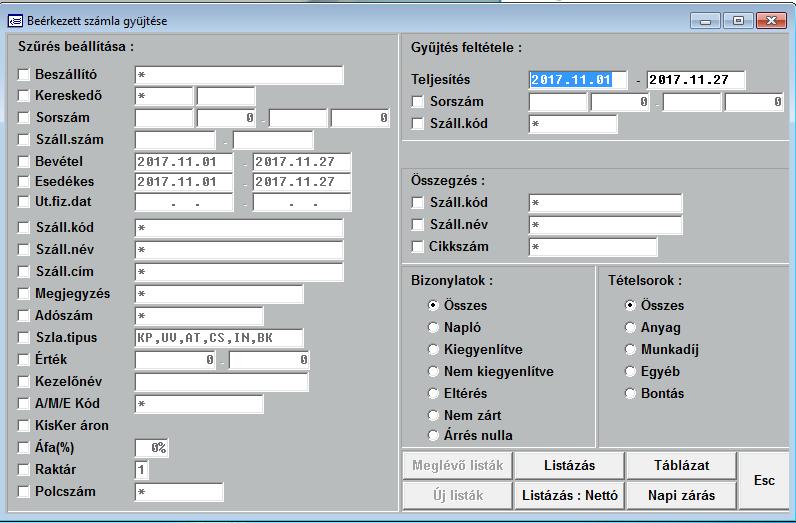796x523 pixels.
Task: Click the Megjegyzés input field
Action: click(219, 294)
